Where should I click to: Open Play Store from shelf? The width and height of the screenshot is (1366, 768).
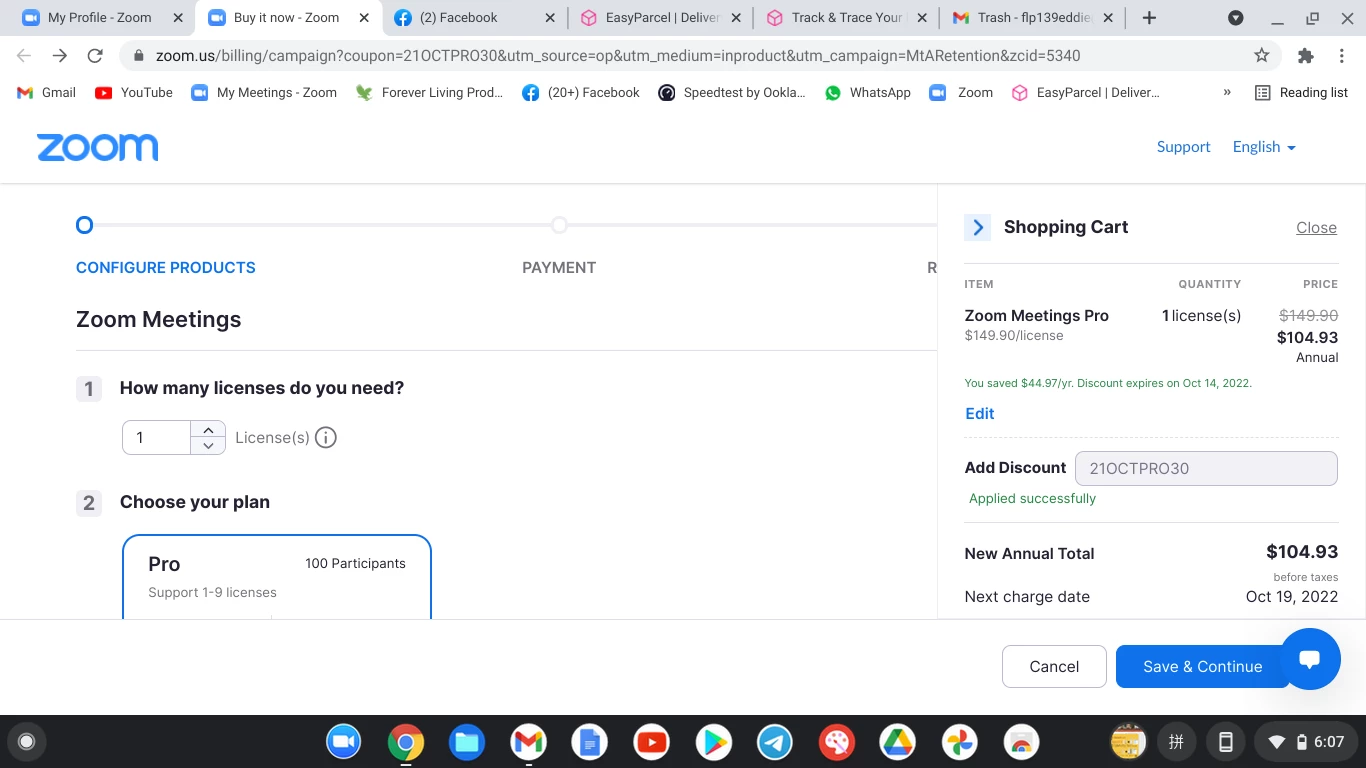pyautogui.click(x=713, y=742)
